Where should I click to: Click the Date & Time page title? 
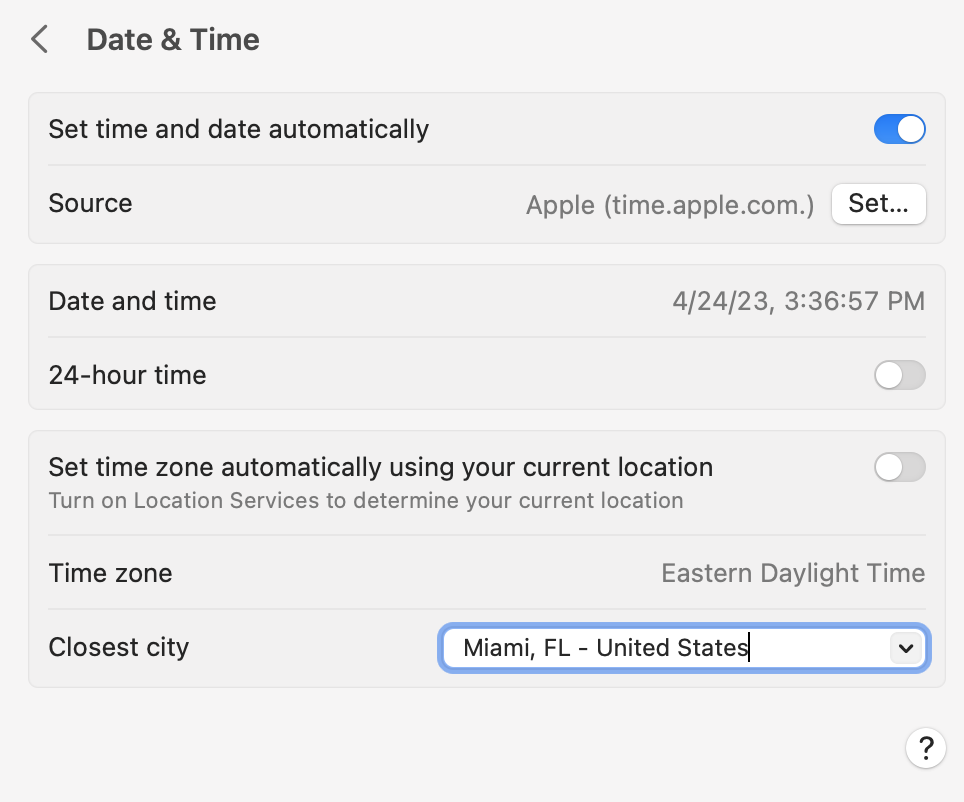(173, 40)
